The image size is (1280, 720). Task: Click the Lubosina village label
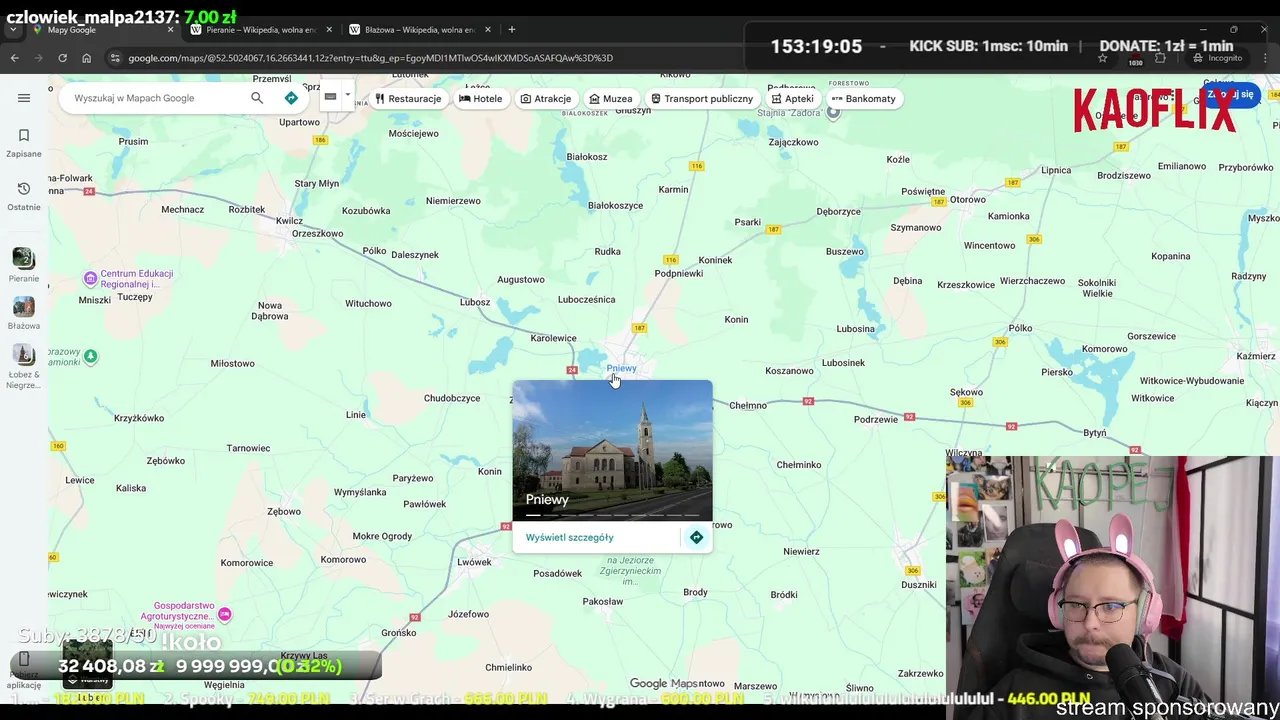coord(855,329)
